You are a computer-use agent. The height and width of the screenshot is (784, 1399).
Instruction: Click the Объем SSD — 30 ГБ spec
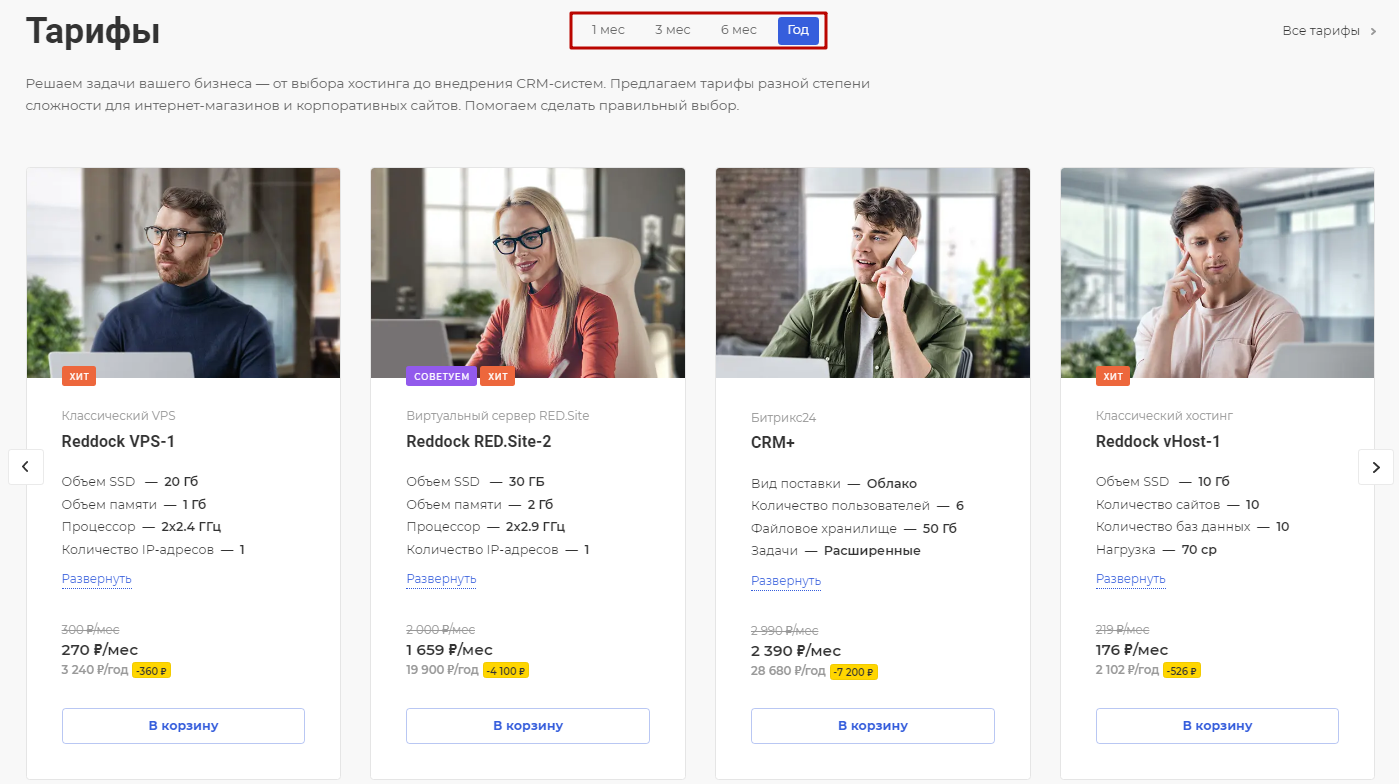coord(476,482)
